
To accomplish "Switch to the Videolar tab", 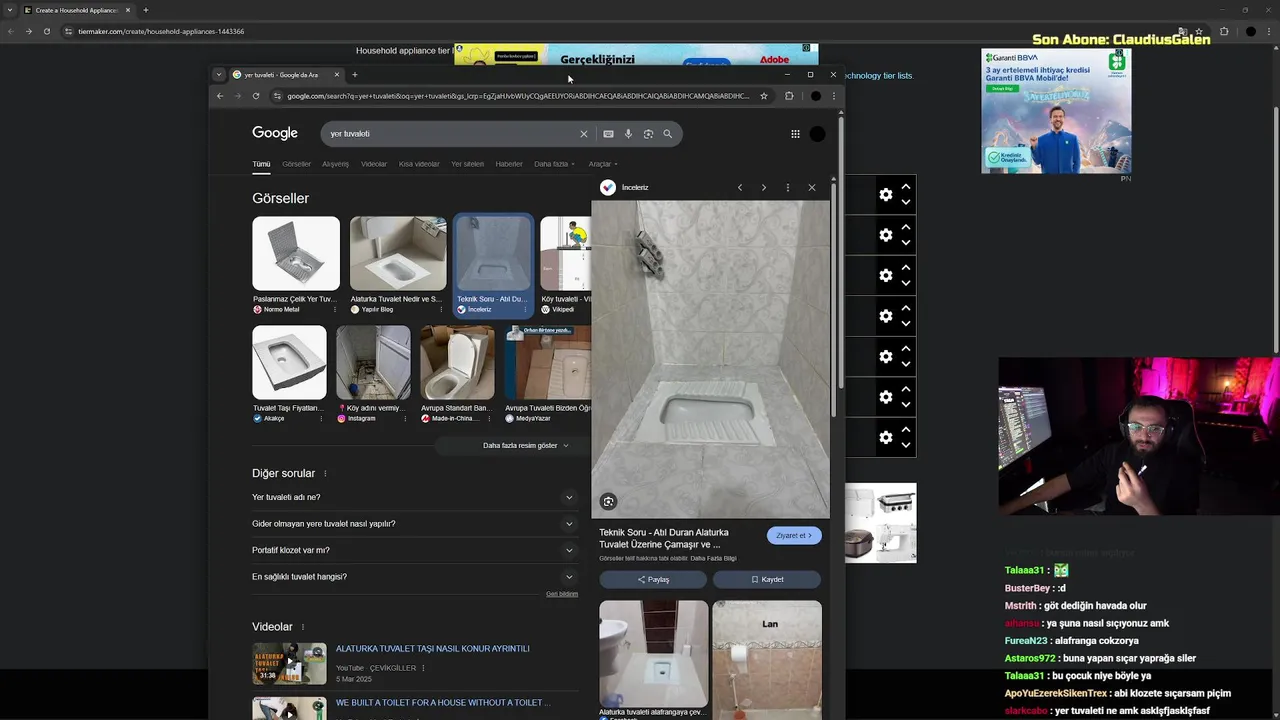I will pos(374,164).
